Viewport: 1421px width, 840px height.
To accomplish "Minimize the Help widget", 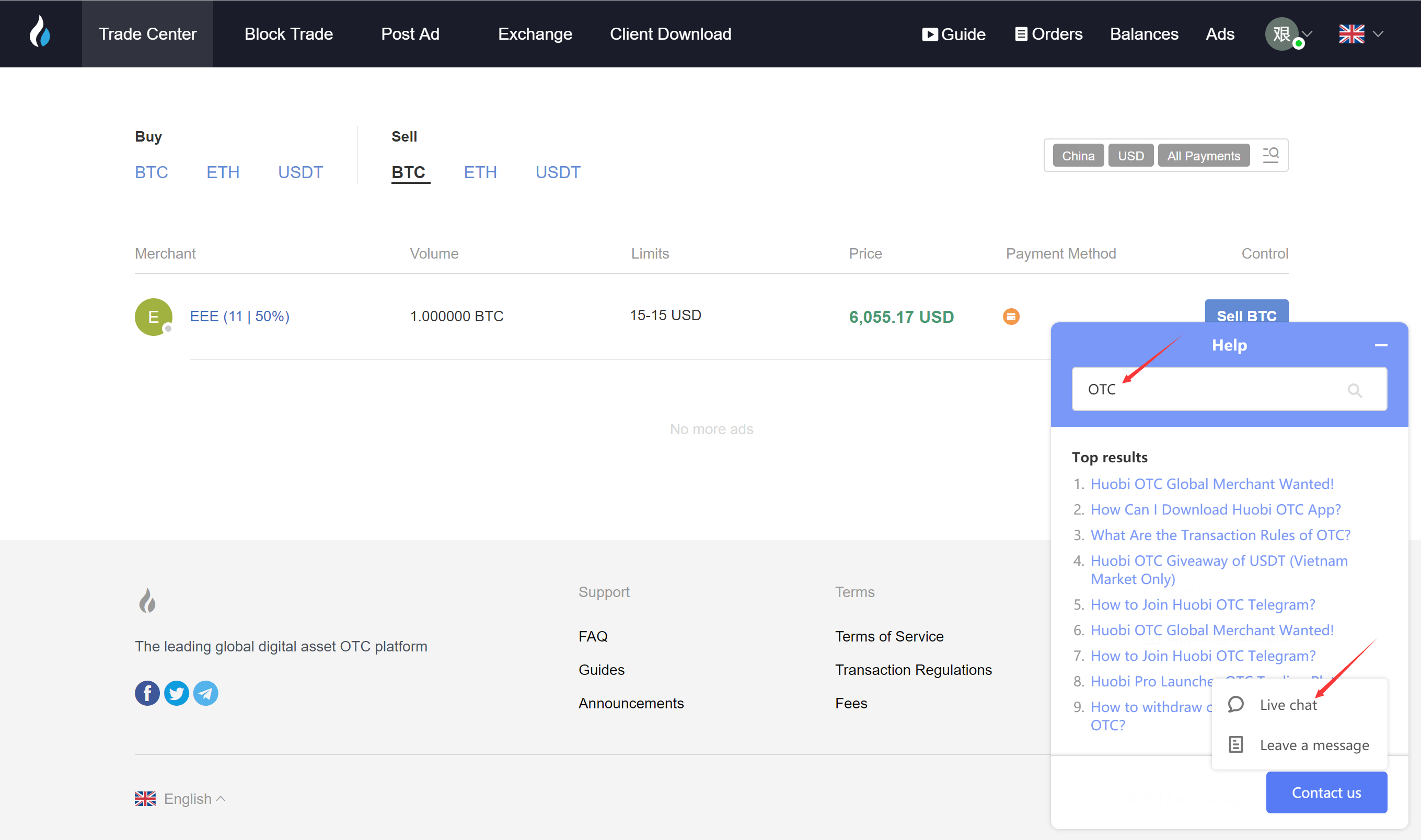I will (x=1381, y=345).
